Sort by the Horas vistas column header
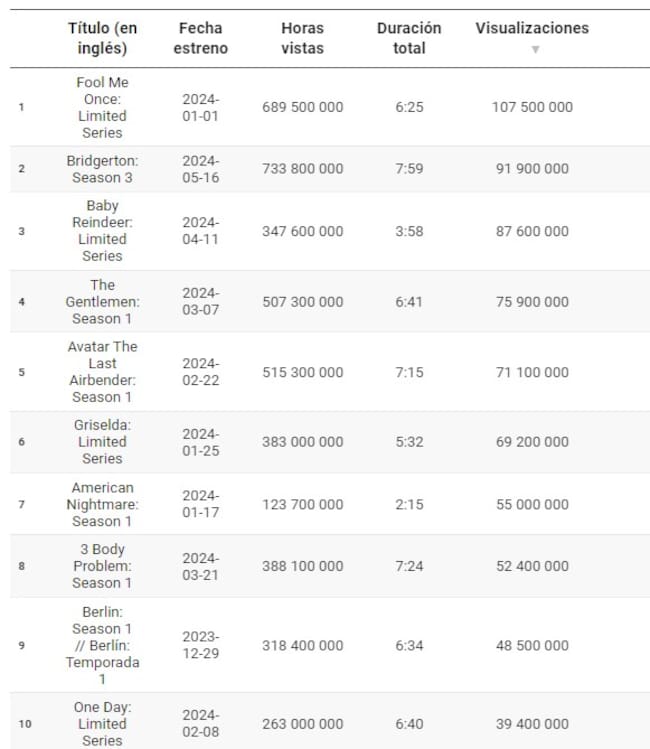The image size is (650, 749). point(302,38)
